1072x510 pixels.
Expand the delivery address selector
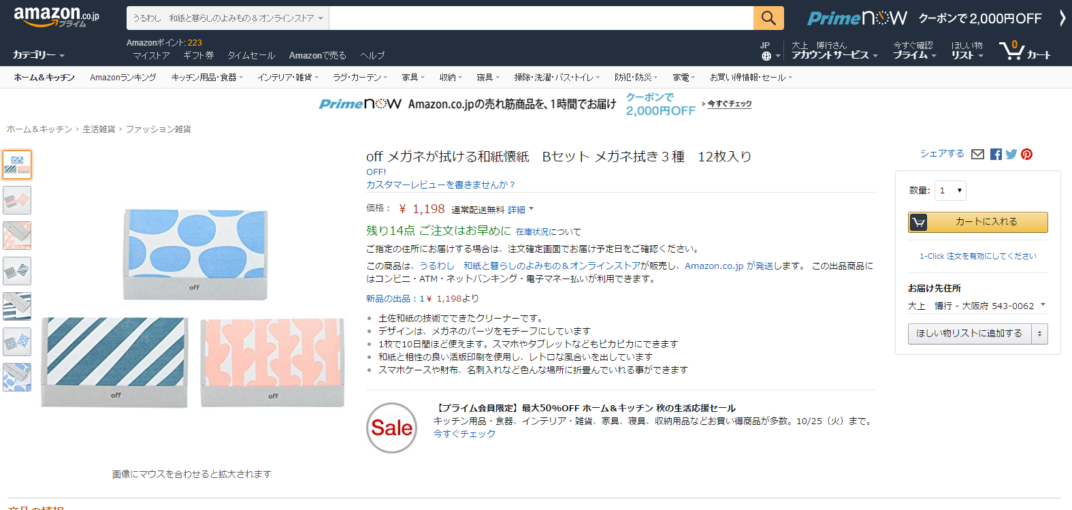pos(1043,305)
